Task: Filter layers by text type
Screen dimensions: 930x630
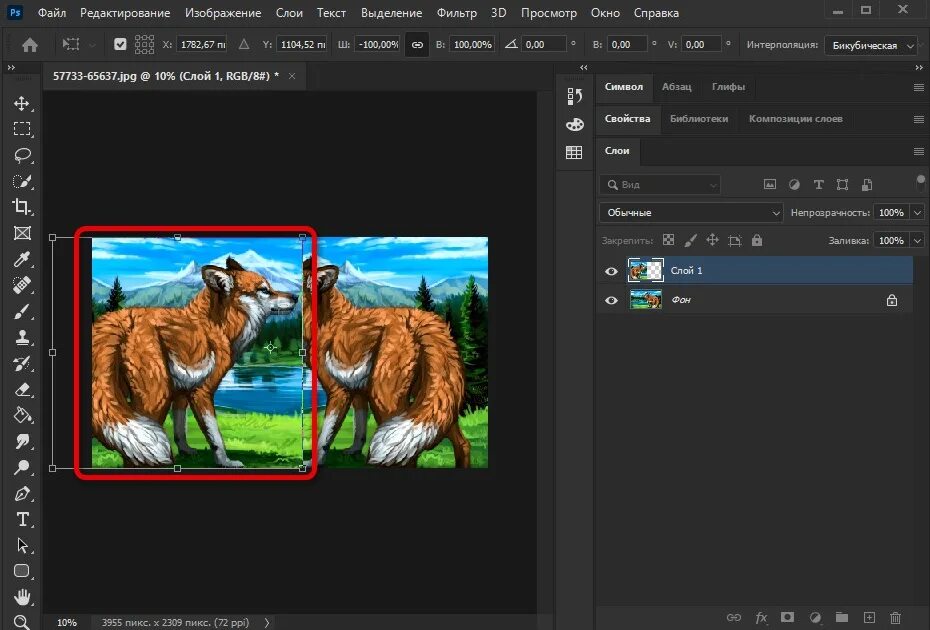Action: point(818,184)
